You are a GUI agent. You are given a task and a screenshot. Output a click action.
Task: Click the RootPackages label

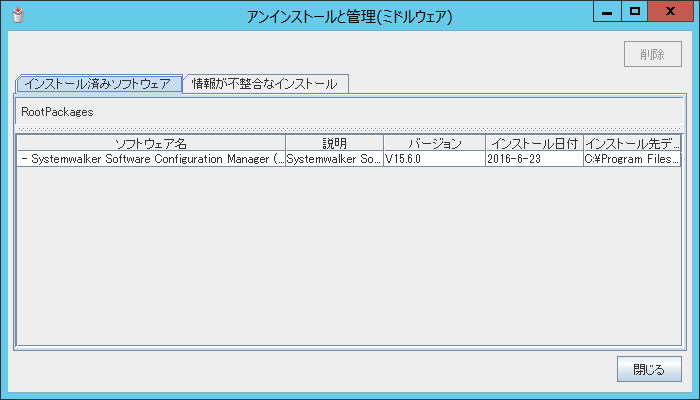coord(57,112)
